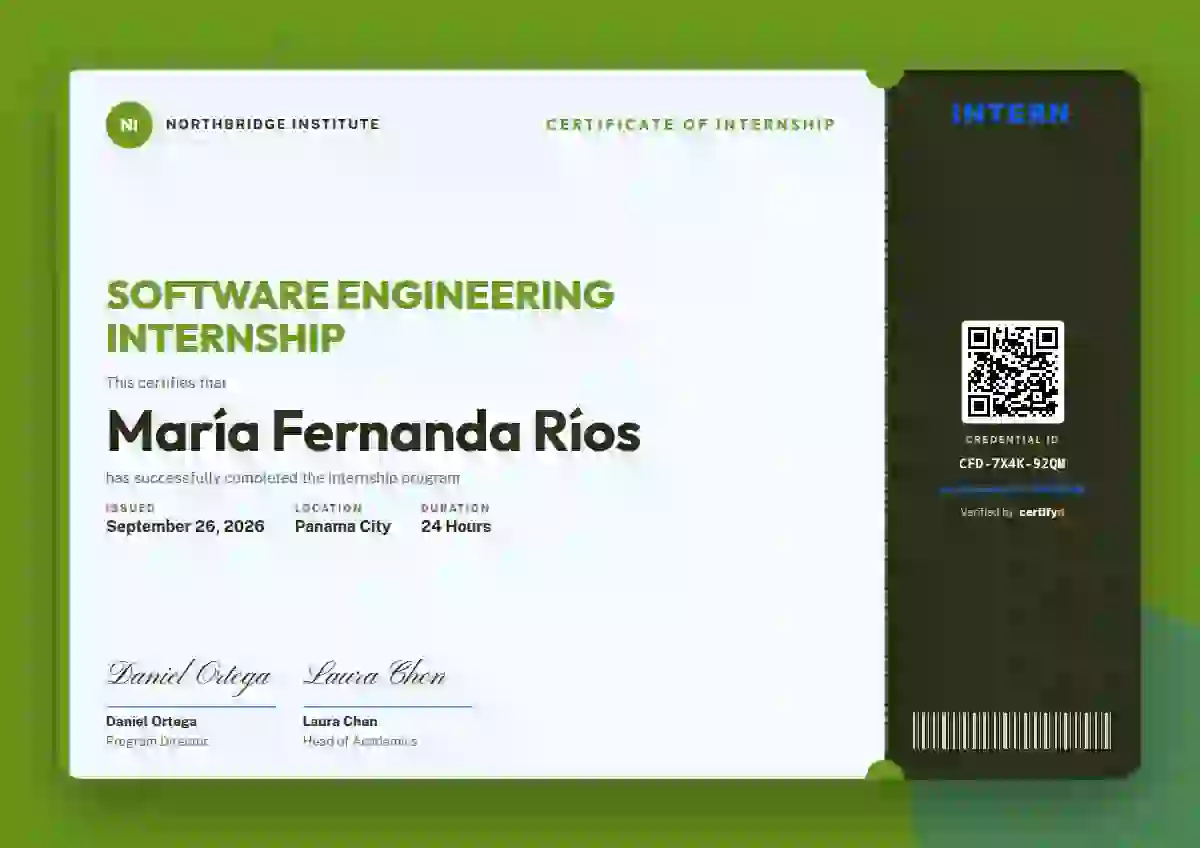The height and width of the screenshot is (848, 1200).
Task: Click the blue INTERN label
Action: [x=1011, y=114]
